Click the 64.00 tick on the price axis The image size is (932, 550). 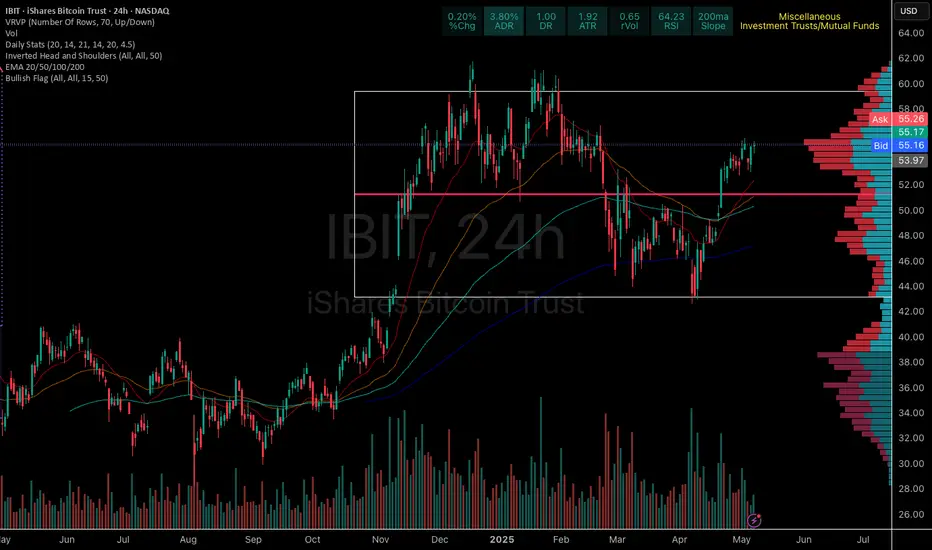(x=911, y=33)
